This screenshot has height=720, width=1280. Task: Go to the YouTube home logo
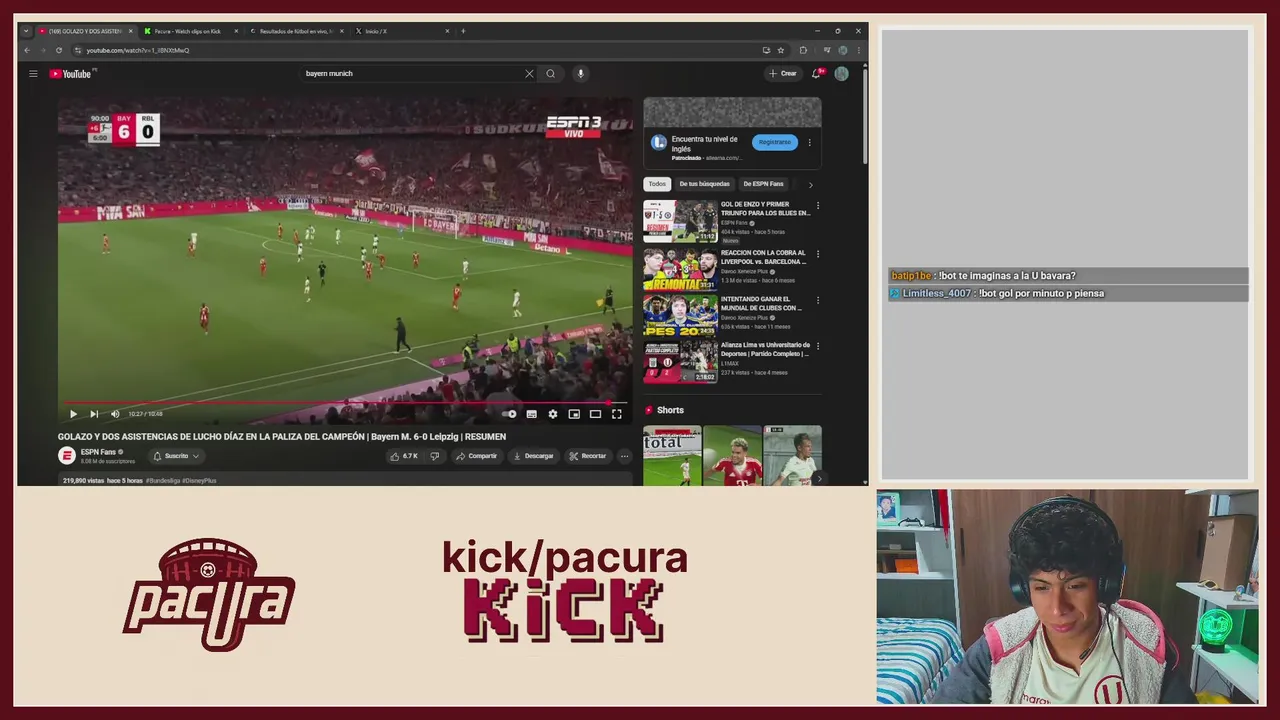pos(70,73)
